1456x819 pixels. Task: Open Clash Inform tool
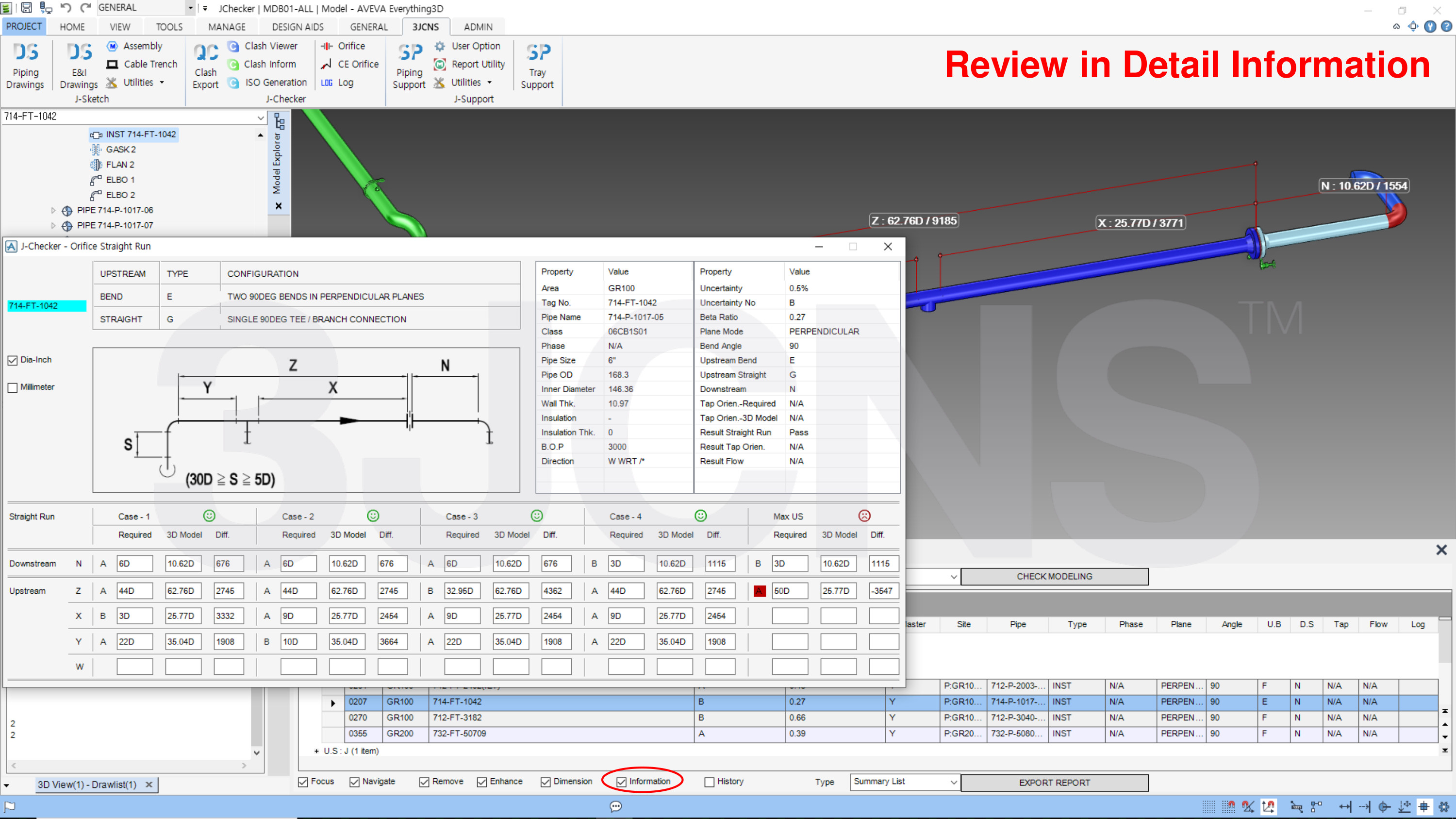(x=262, y=64)
